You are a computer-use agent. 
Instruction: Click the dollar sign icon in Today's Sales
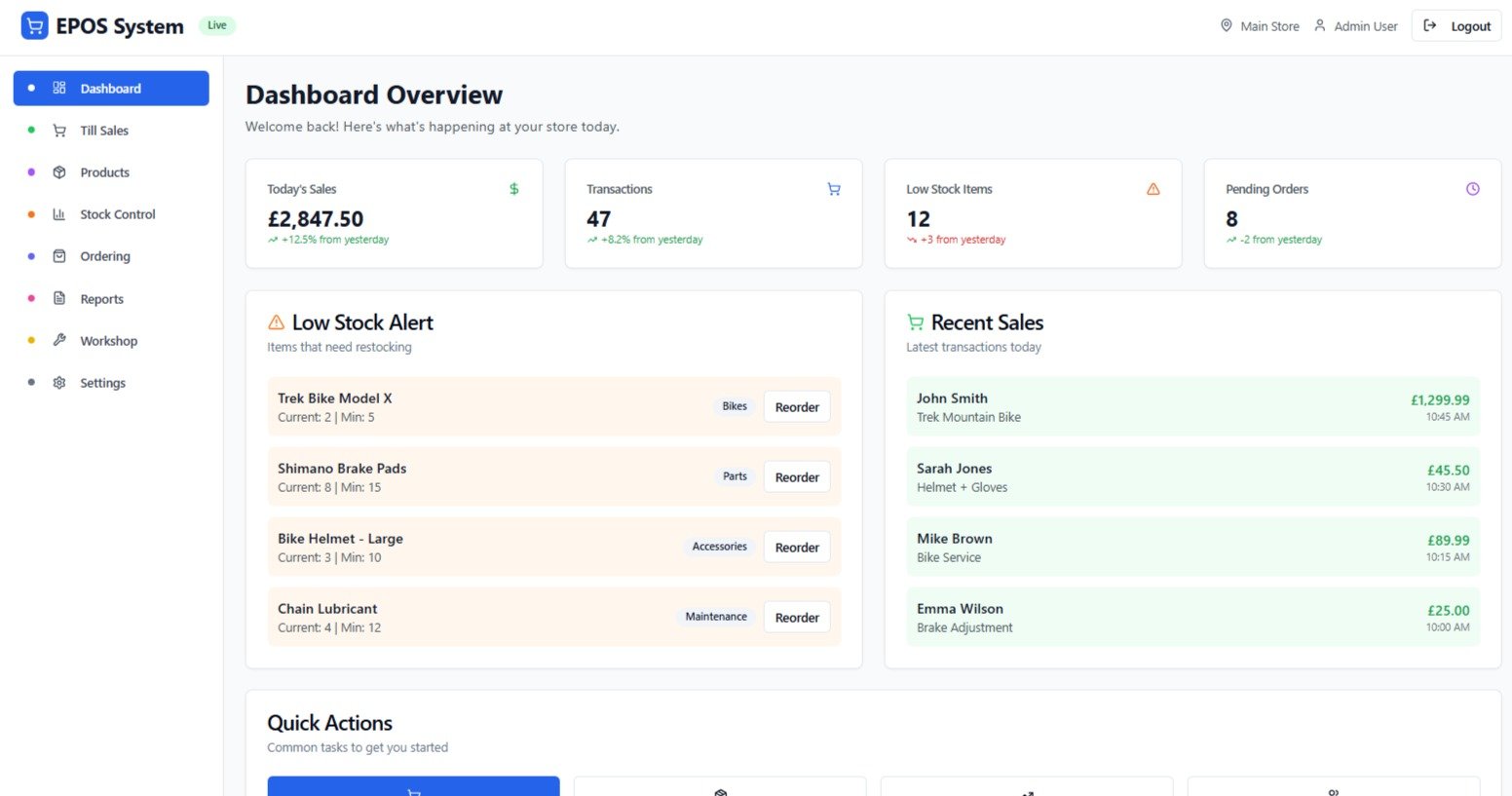[x=514, y=189]
